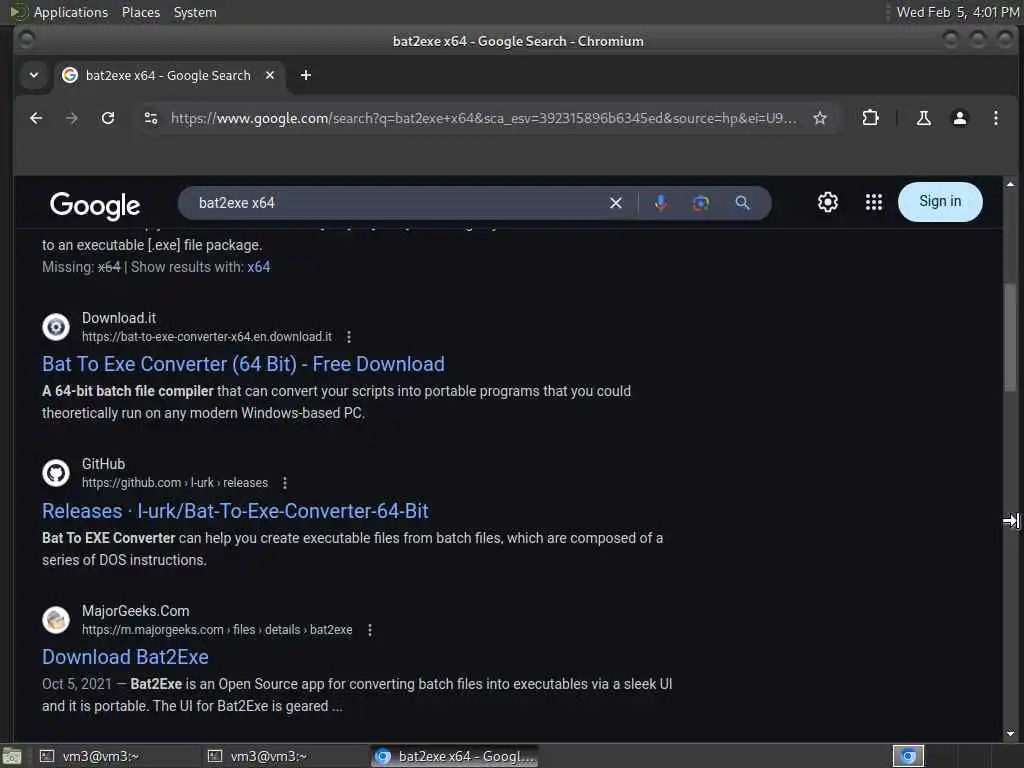Open the System menu
The width and height of the screenshot is (1024, 768).
195,12
